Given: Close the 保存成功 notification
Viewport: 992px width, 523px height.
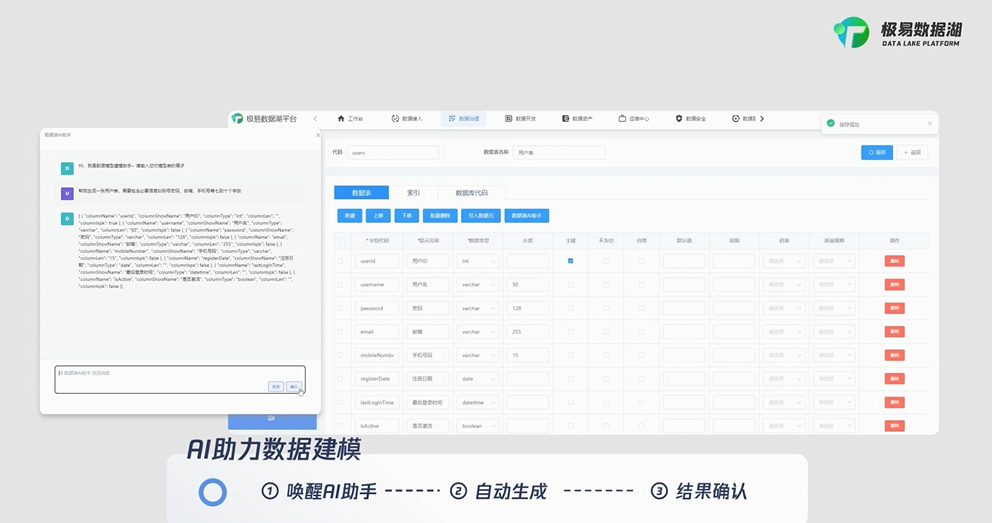Looking at the screenshot, I should (x=929, y=124).
